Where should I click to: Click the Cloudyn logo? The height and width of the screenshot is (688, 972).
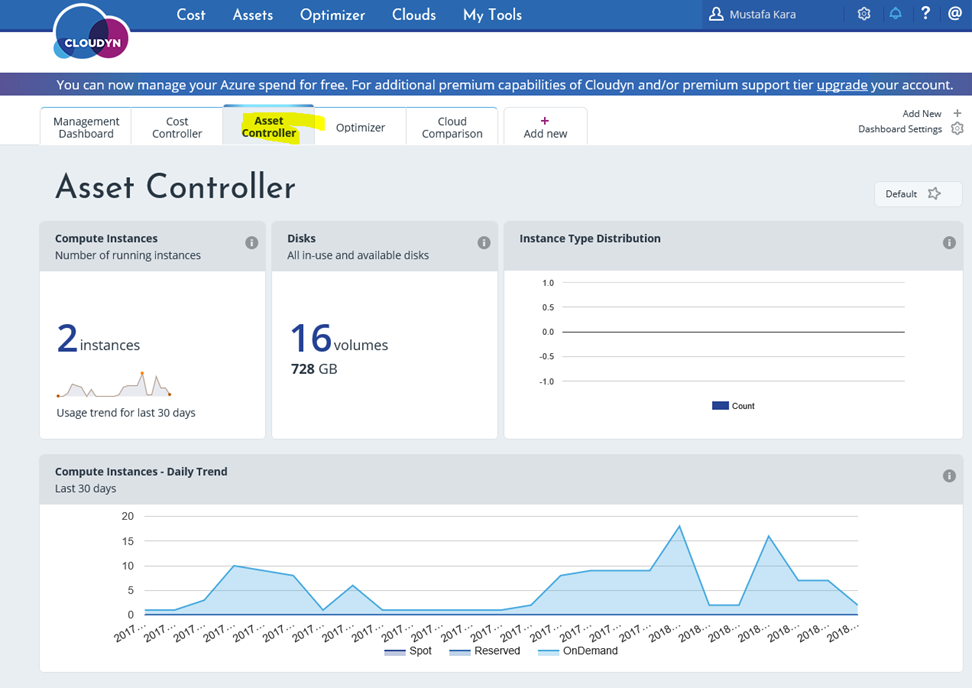click(x=91, y=32)
